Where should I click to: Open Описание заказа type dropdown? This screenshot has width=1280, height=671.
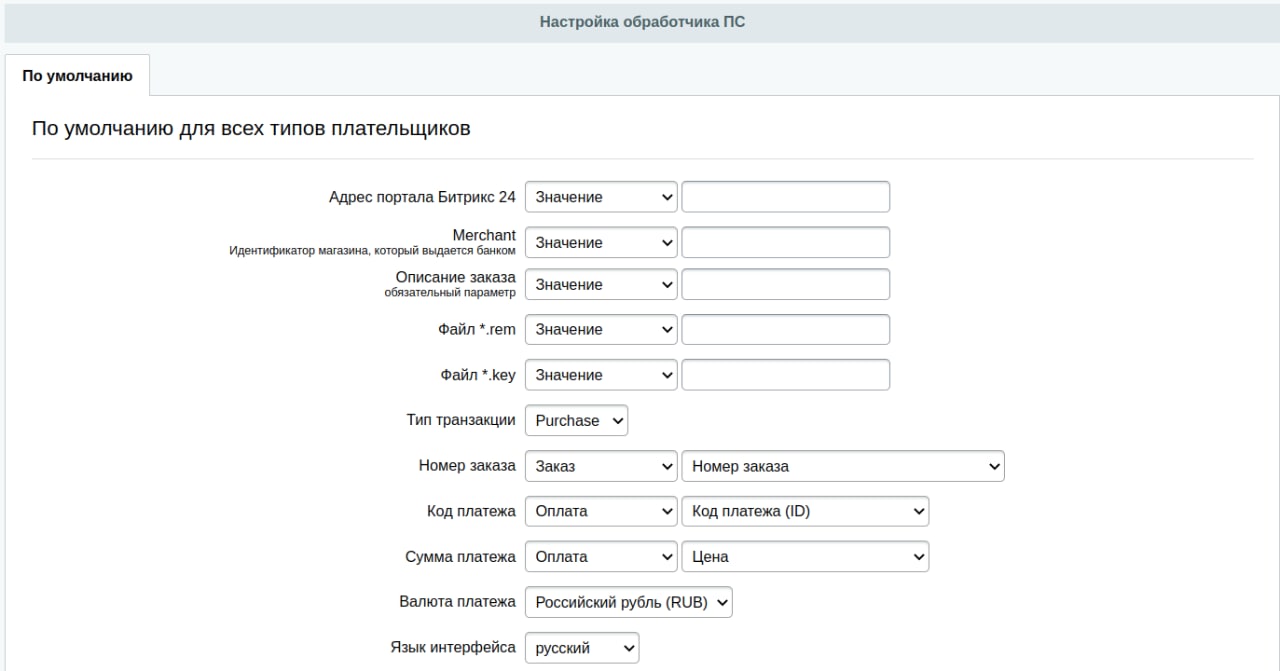tap(601, 285)
